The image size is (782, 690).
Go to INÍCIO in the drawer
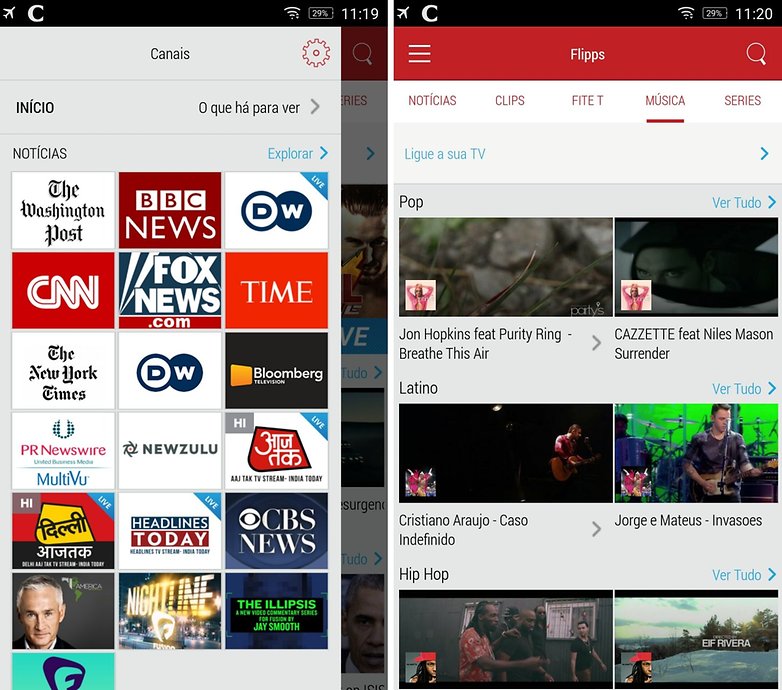point(35,108)
